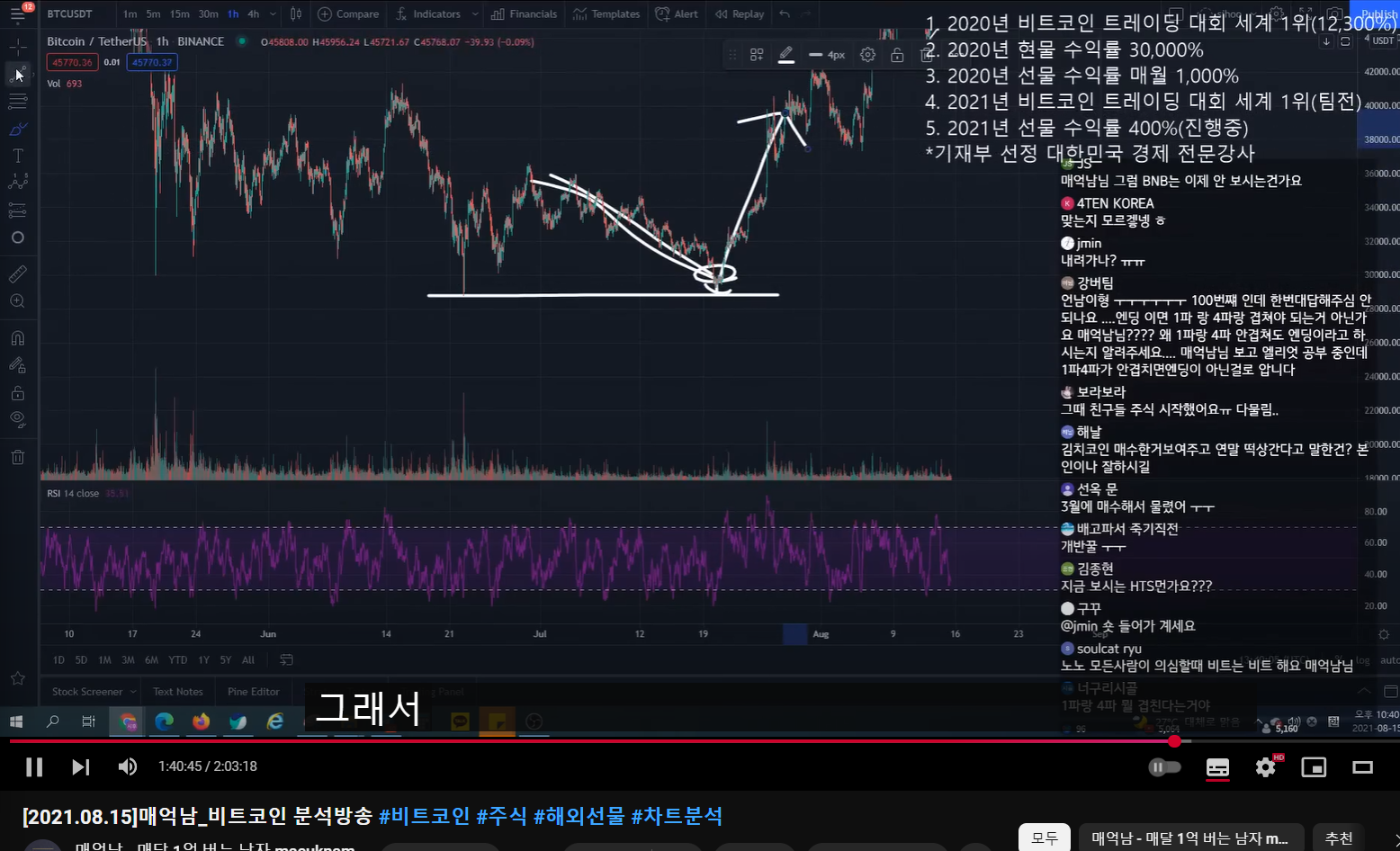1400x851 pixels.
Task: Open the Fibonacci and Gann tools group
Action: pyautogui.click(x=17, y=101)
